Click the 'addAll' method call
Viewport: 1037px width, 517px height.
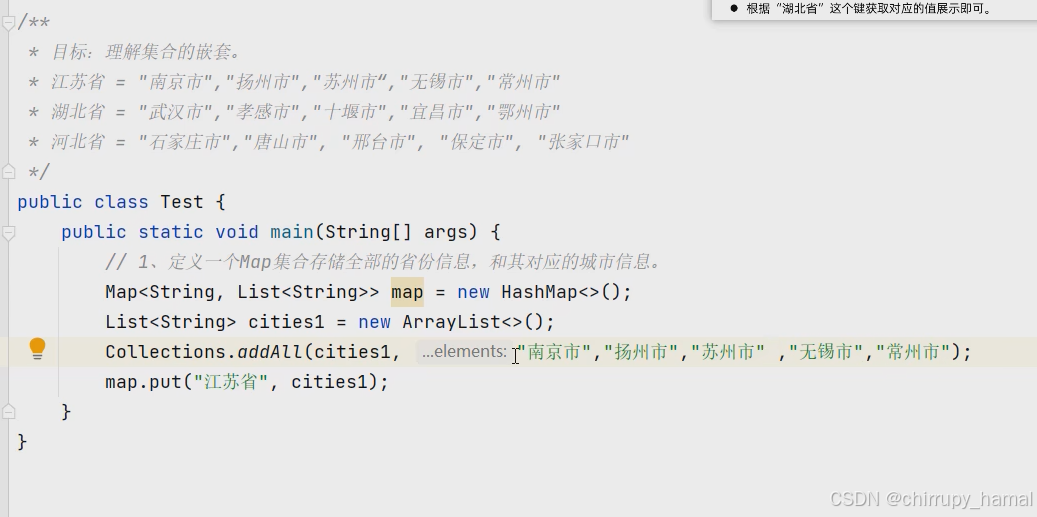[269, 352]
